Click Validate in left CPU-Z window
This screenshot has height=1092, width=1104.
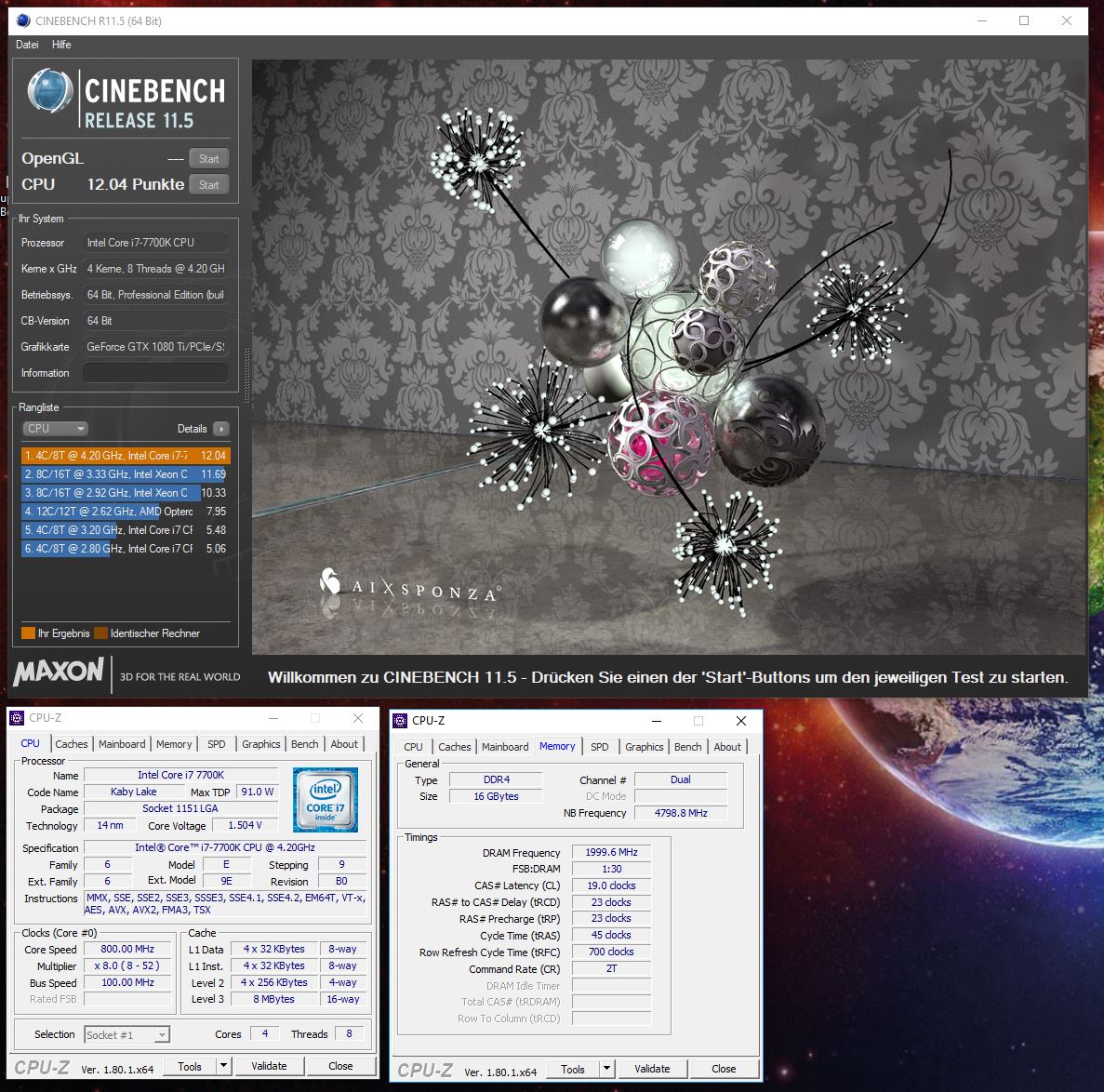pyautogui.click(x=269, y=1066)
